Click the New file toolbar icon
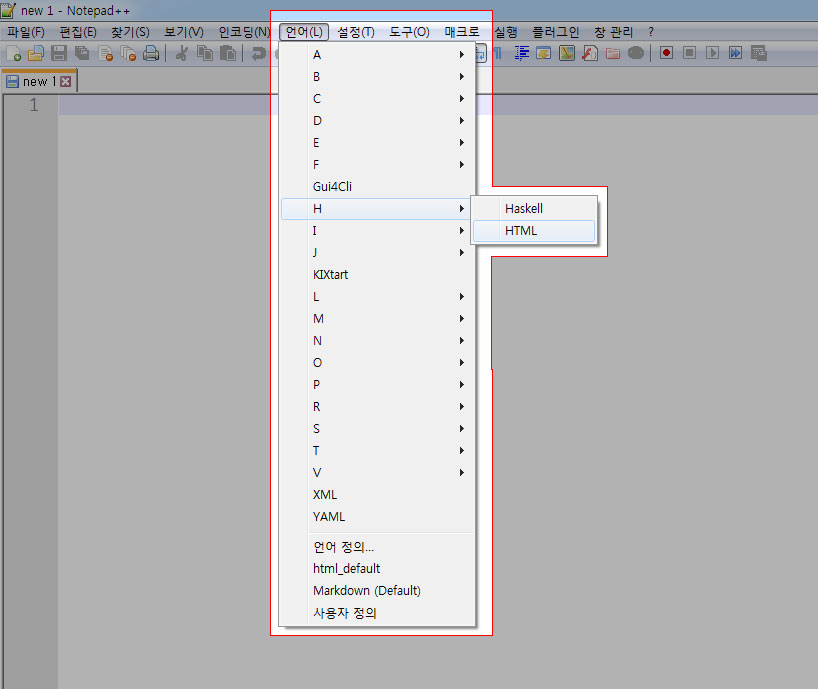 pyautogui.click(x=14, y=53)
